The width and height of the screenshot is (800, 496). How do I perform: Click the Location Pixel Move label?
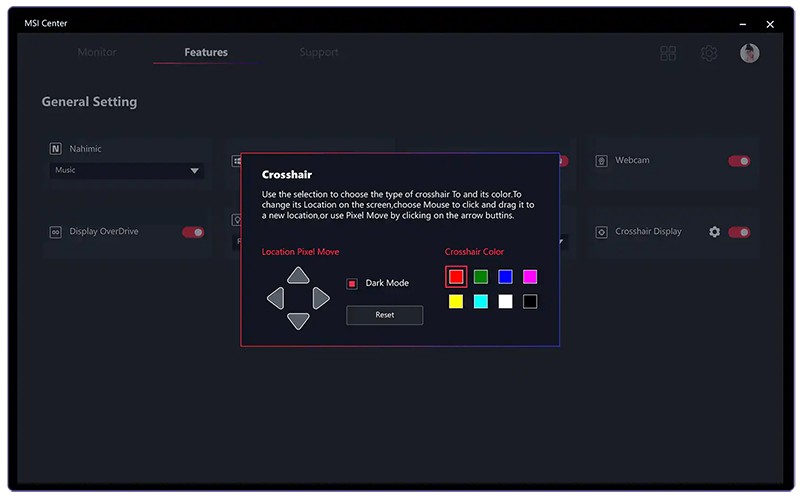[300, 252]
